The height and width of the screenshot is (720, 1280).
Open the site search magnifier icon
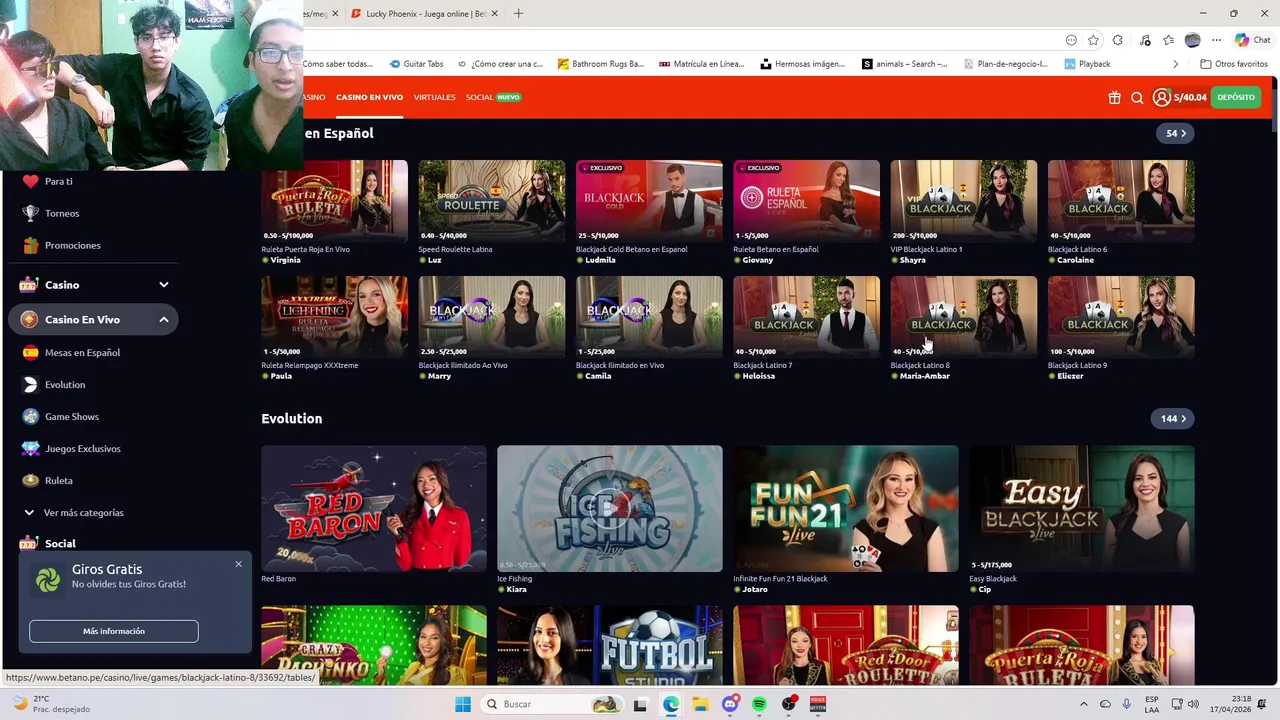(1137, 97)
